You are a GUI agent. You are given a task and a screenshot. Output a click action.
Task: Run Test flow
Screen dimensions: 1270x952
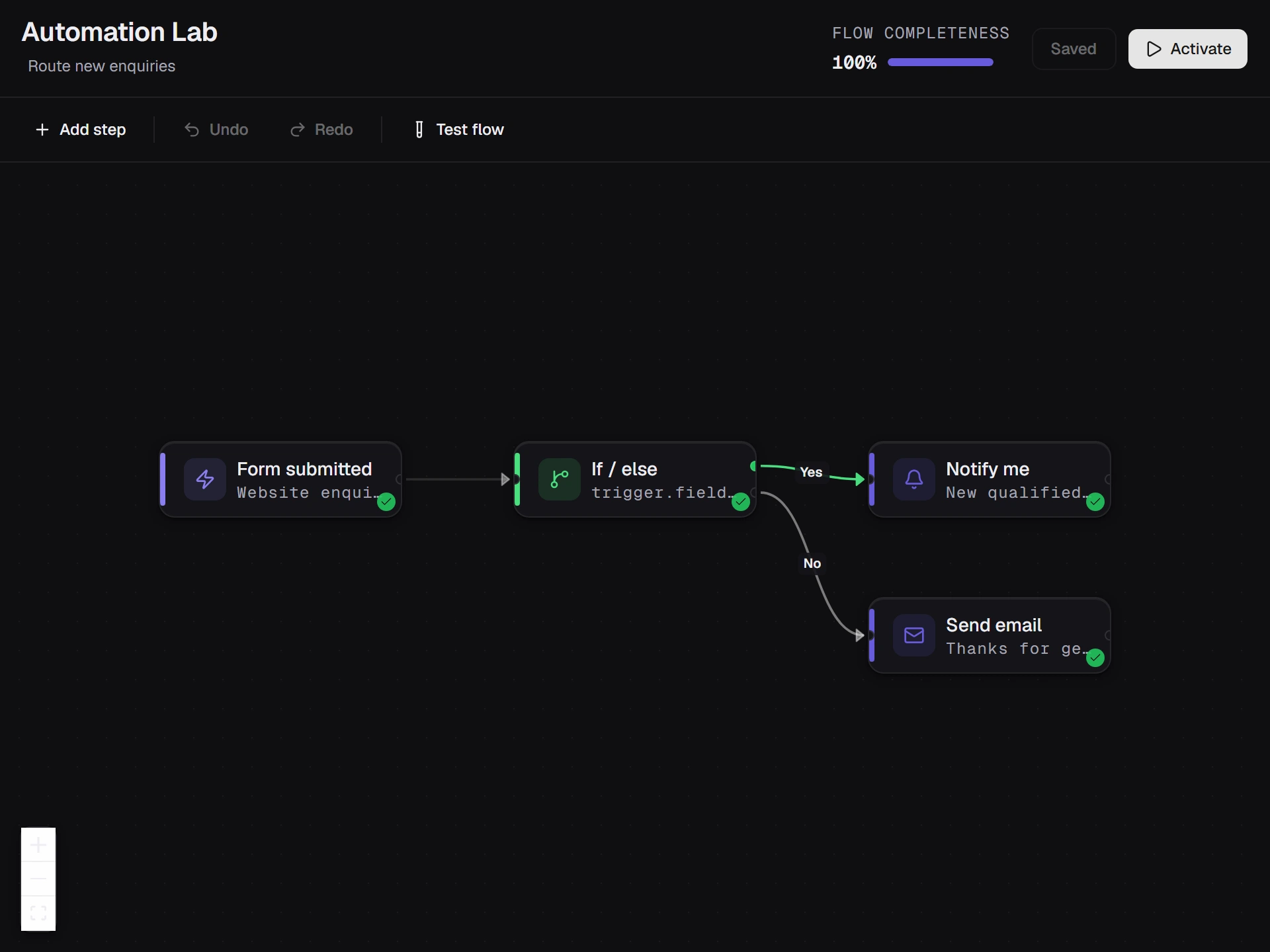point(458,130)
